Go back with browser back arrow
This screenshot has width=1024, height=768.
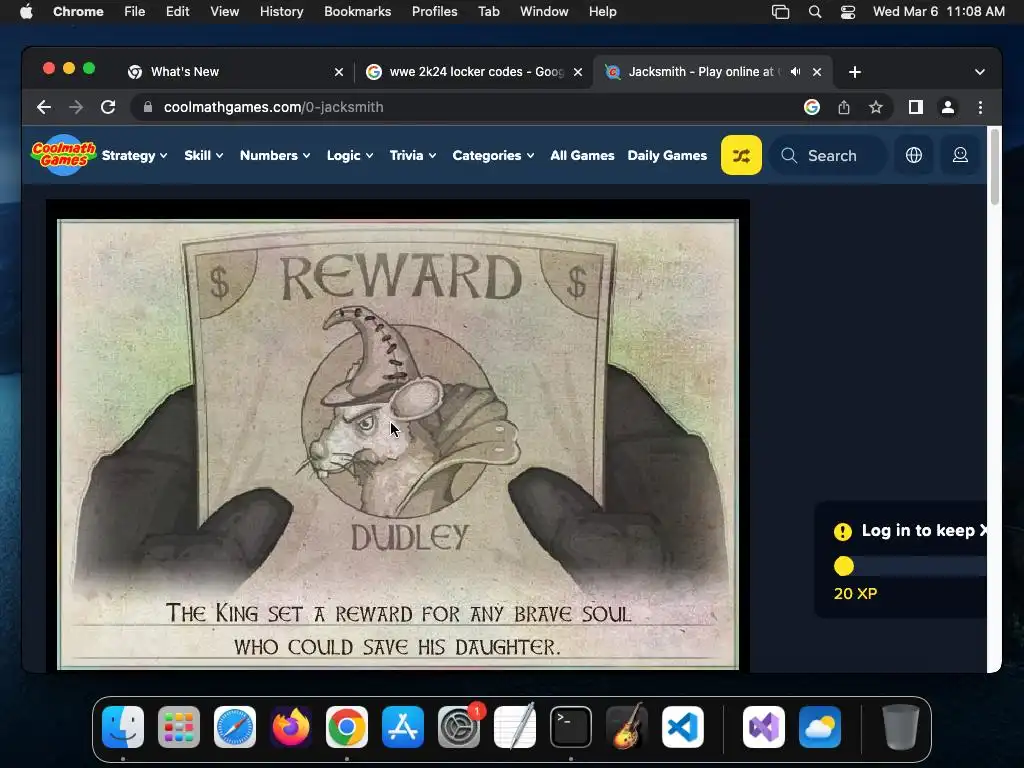(44, 107)
